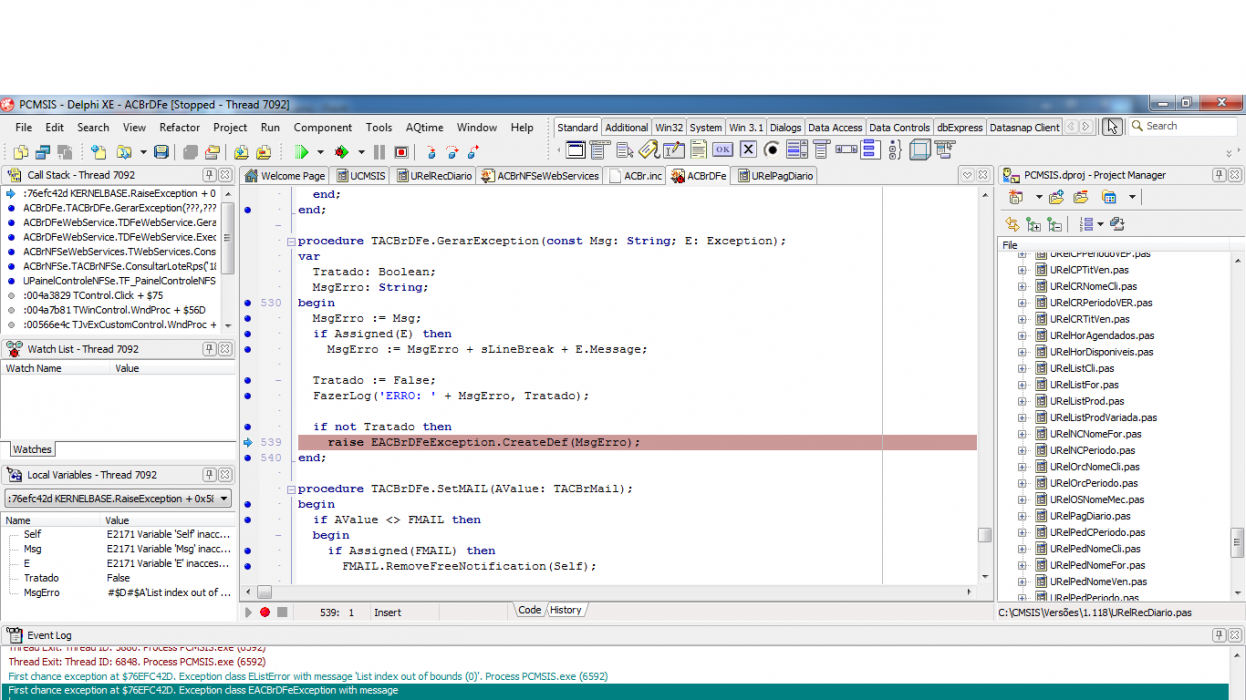Switch to History view tab
The image size is (1246, 700).
tap(565, 610)
